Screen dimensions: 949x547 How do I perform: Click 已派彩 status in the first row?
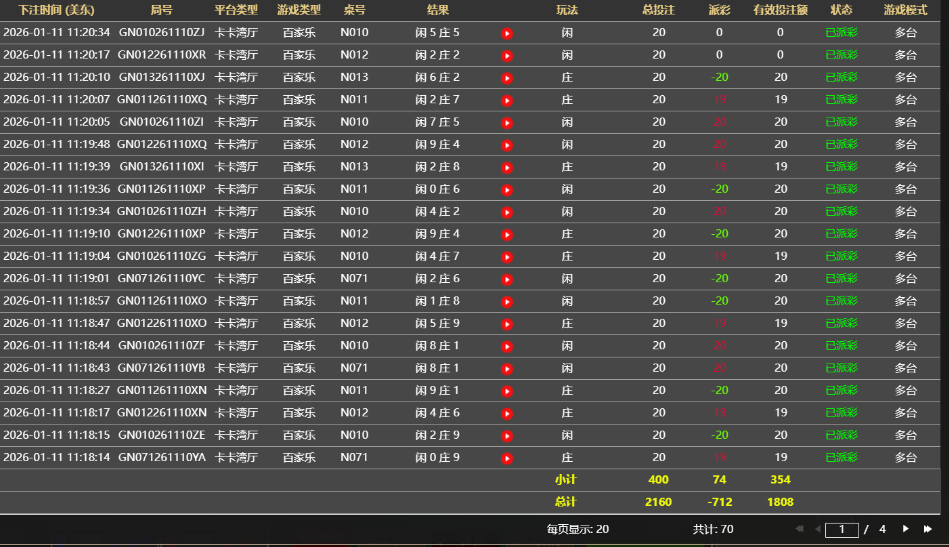point(841,33)
